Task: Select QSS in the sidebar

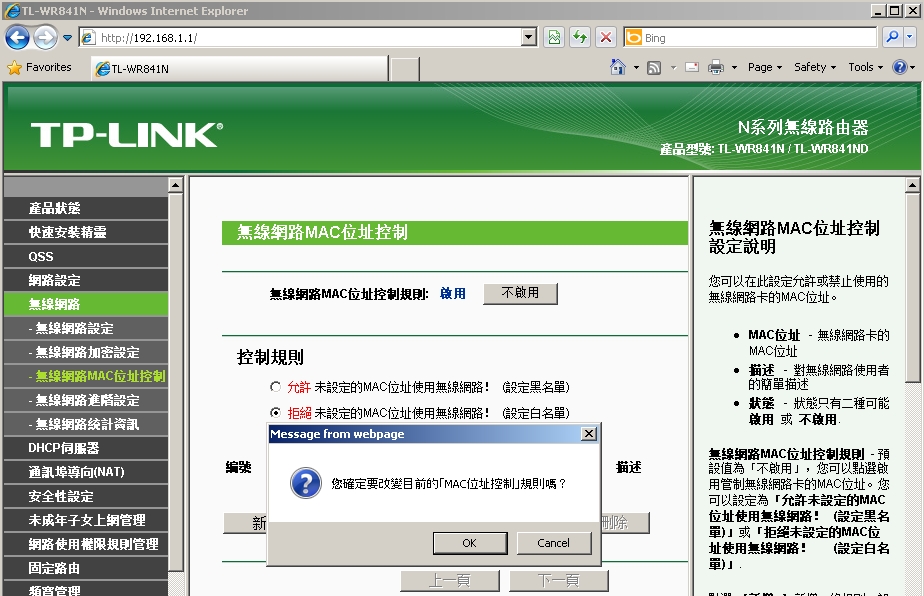Action: tap(85, 256)
